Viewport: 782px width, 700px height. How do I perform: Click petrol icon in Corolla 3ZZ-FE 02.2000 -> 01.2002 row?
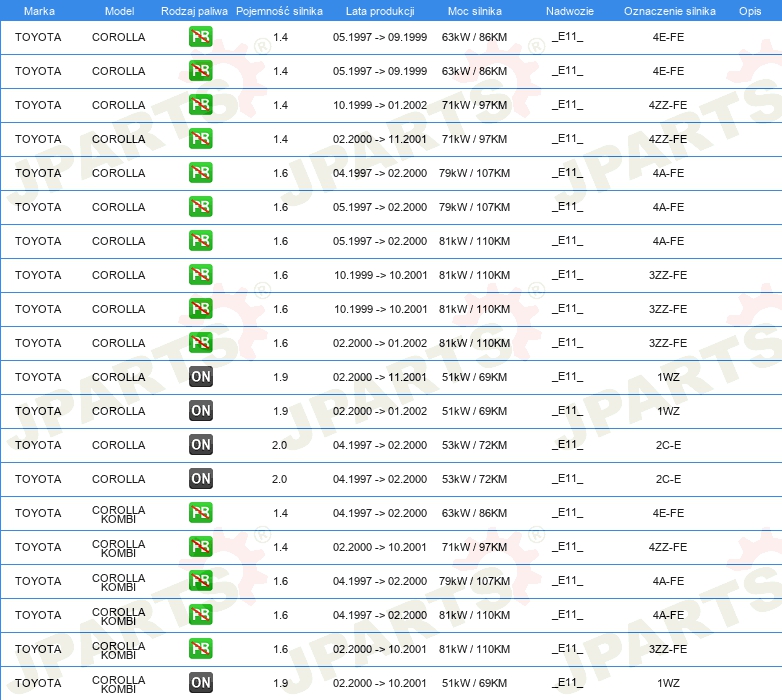pos(200,343)
